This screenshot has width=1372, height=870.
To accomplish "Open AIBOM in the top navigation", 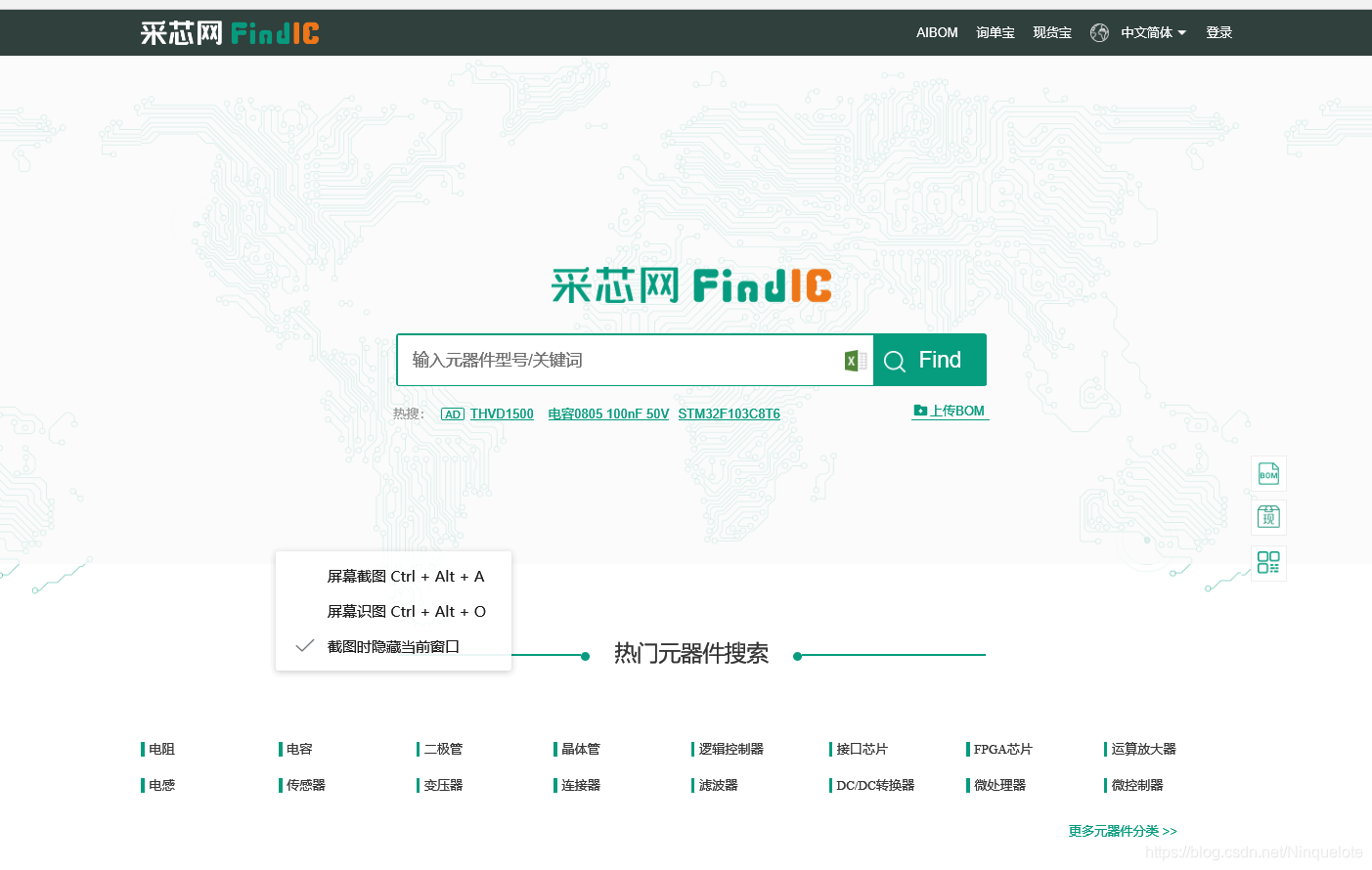I will tap(937, 32).
